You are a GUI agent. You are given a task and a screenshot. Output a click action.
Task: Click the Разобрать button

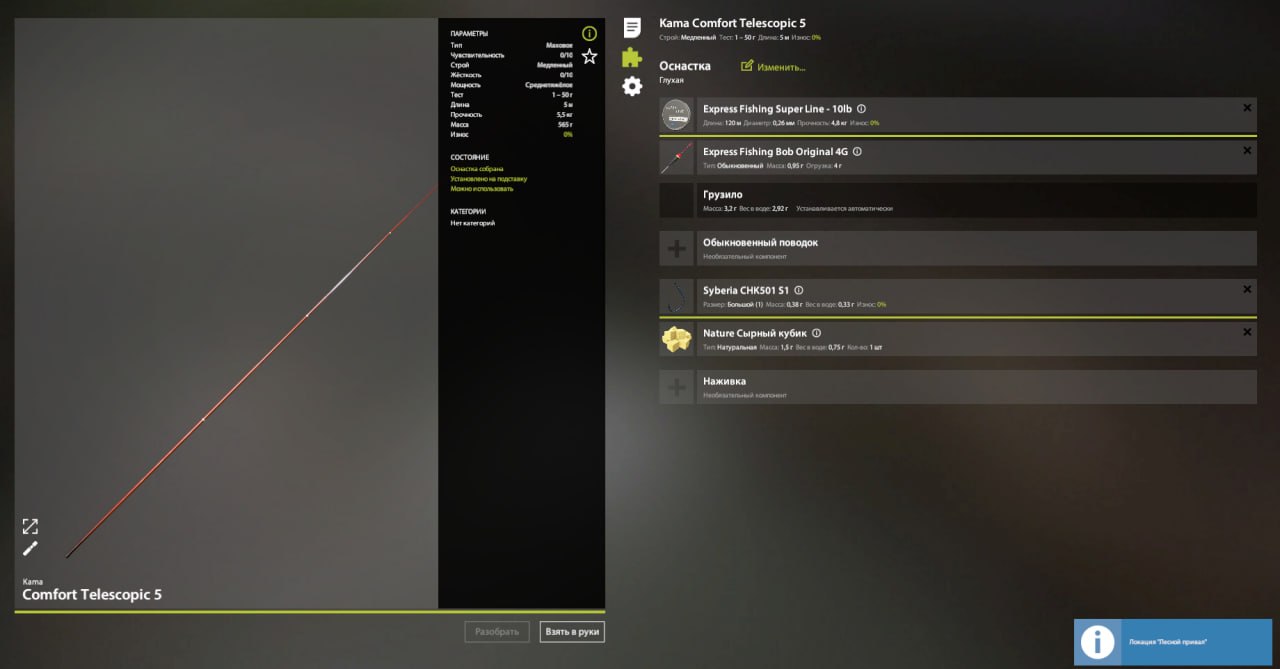[497, 632]
